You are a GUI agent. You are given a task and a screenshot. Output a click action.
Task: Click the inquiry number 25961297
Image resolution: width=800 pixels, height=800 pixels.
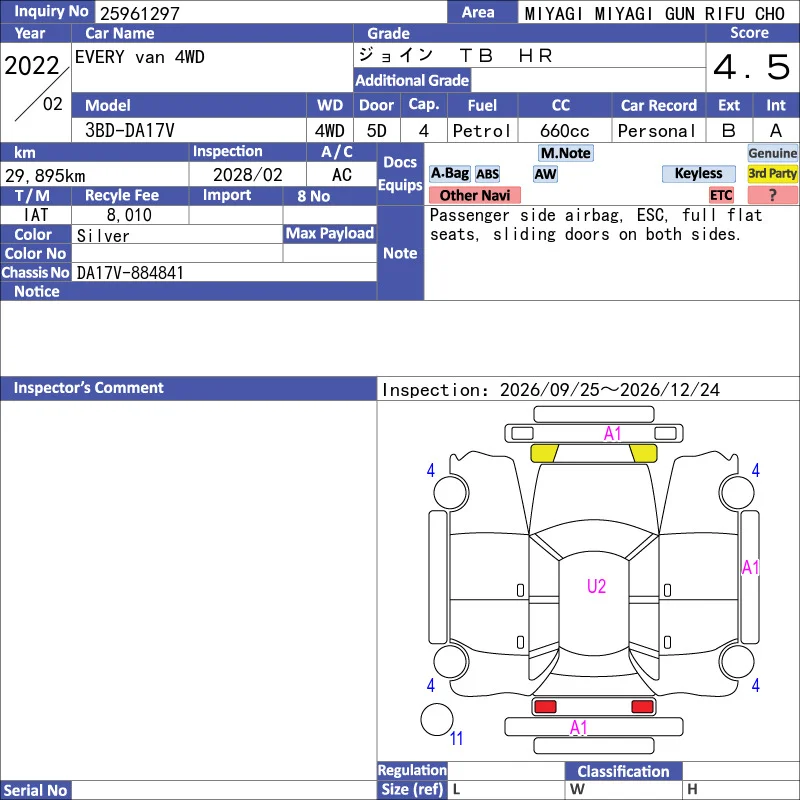click(140, 13)
